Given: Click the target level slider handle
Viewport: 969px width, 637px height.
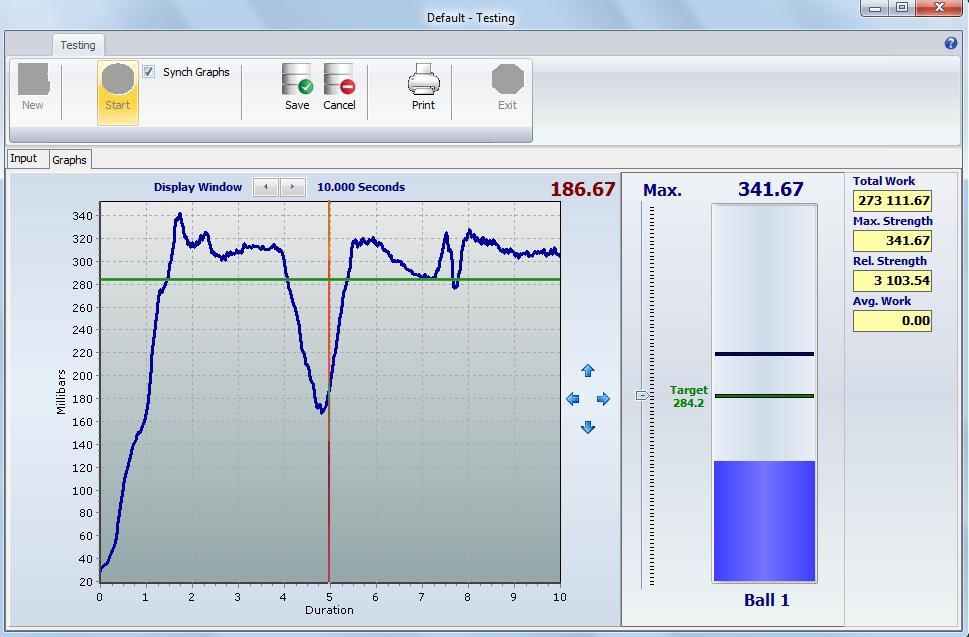Looking at the screenshot, I should [x=642, y=396].
